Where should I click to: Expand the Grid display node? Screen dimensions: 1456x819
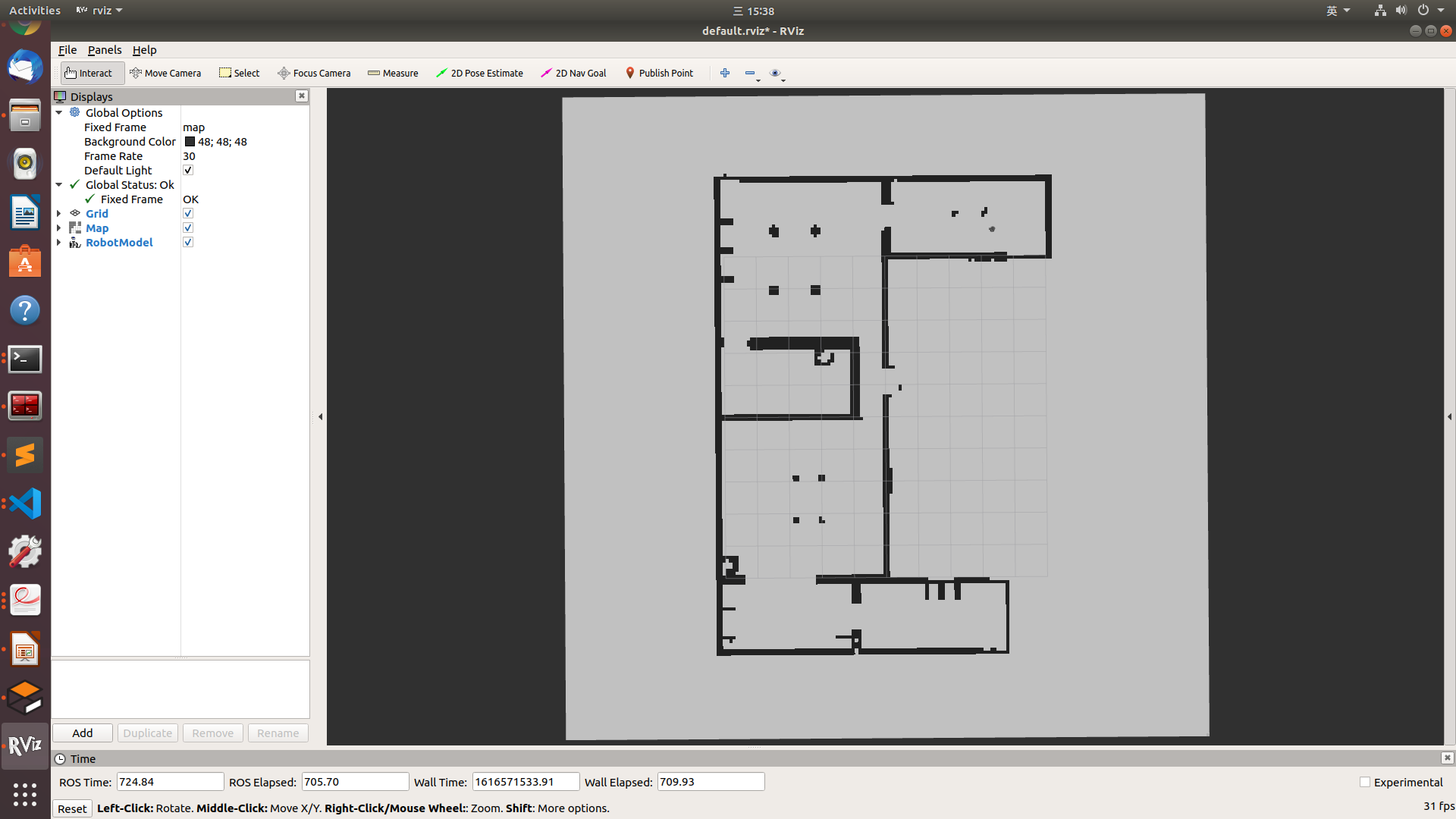click(59, 213)
